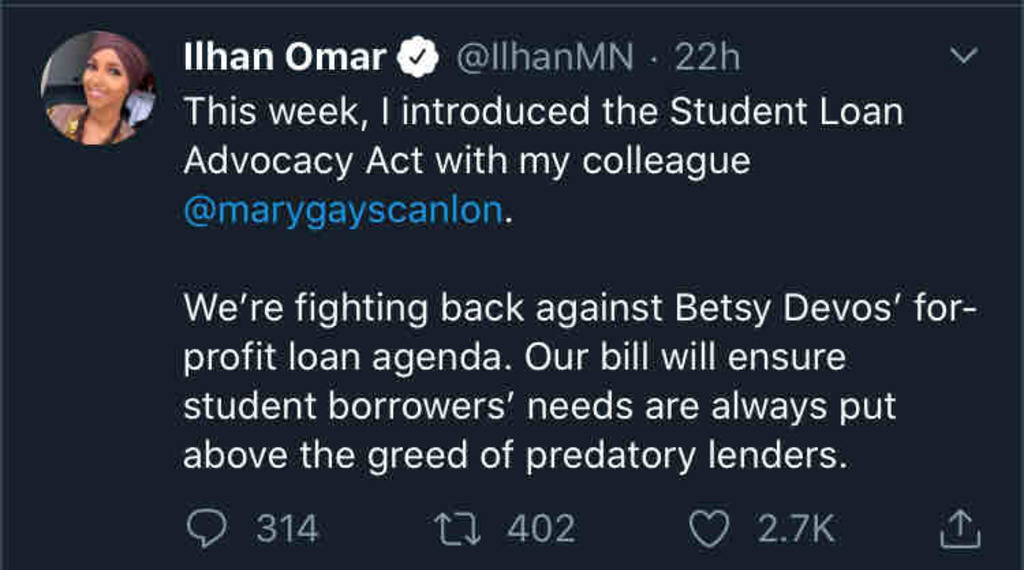Viewport: 1024px width, 570px height.
Task: Open the profile picture avatar
Action: [x=97, y=89]
